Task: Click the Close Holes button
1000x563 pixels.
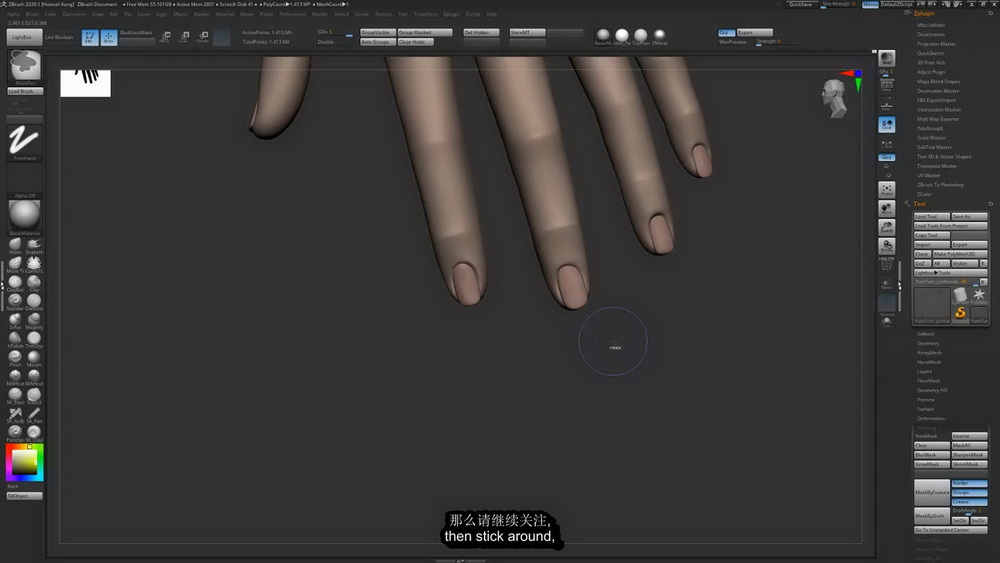Action: coord(415,42)
